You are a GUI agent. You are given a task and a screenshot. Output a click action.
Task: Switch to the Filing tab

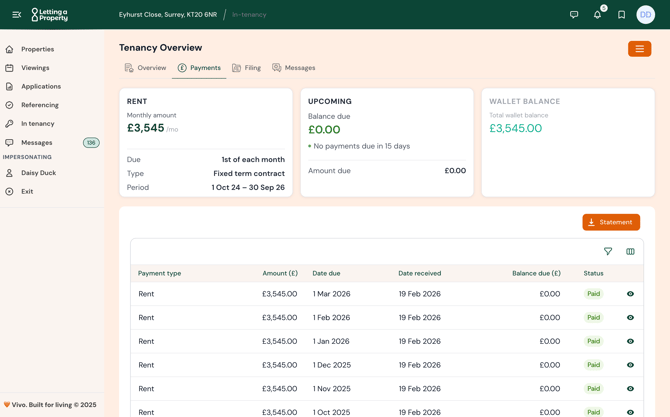pyautogui.click(x=246, y=68)
